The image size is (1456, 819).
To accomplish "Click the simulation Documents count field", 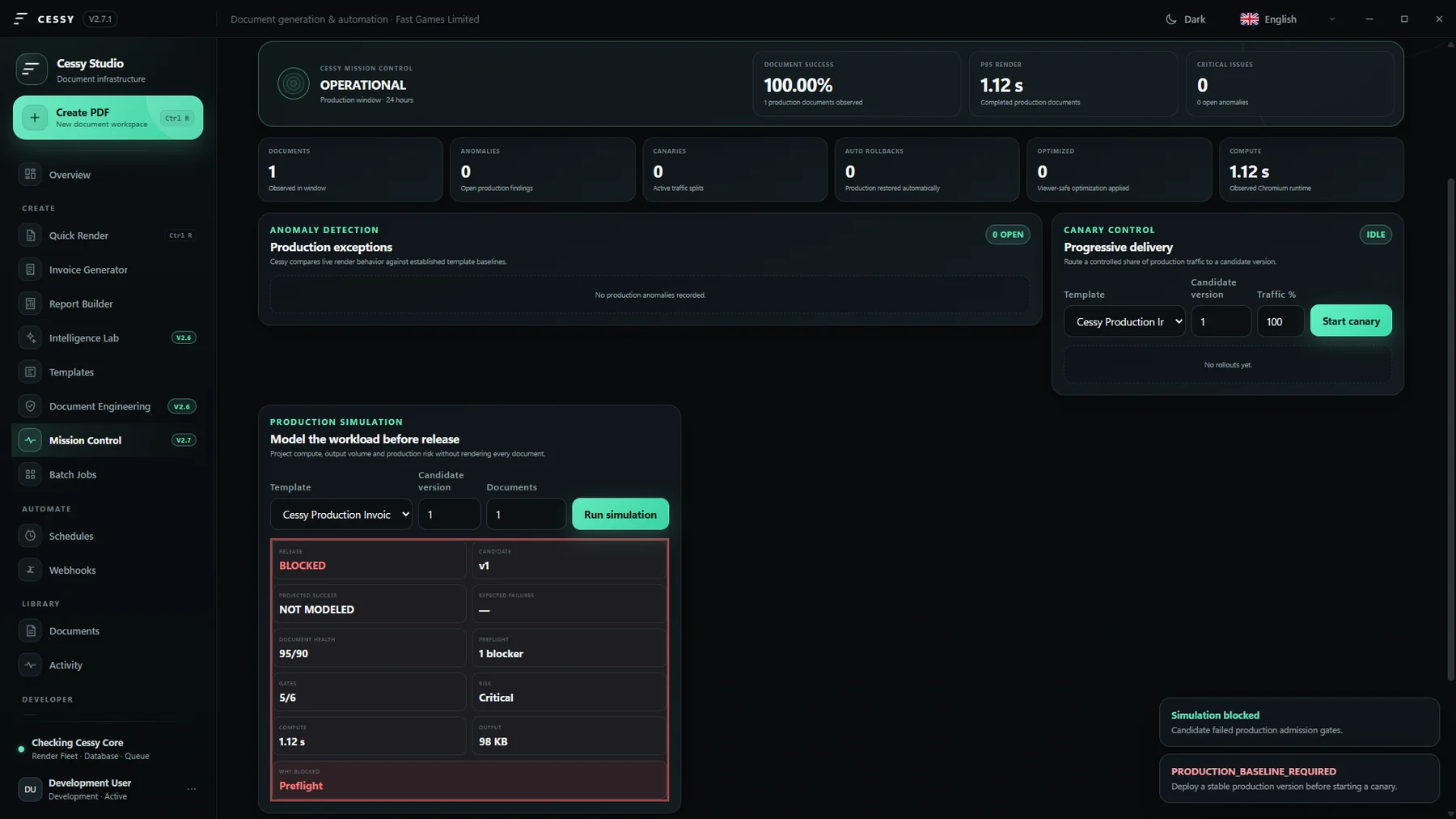I will pos(526,514).
